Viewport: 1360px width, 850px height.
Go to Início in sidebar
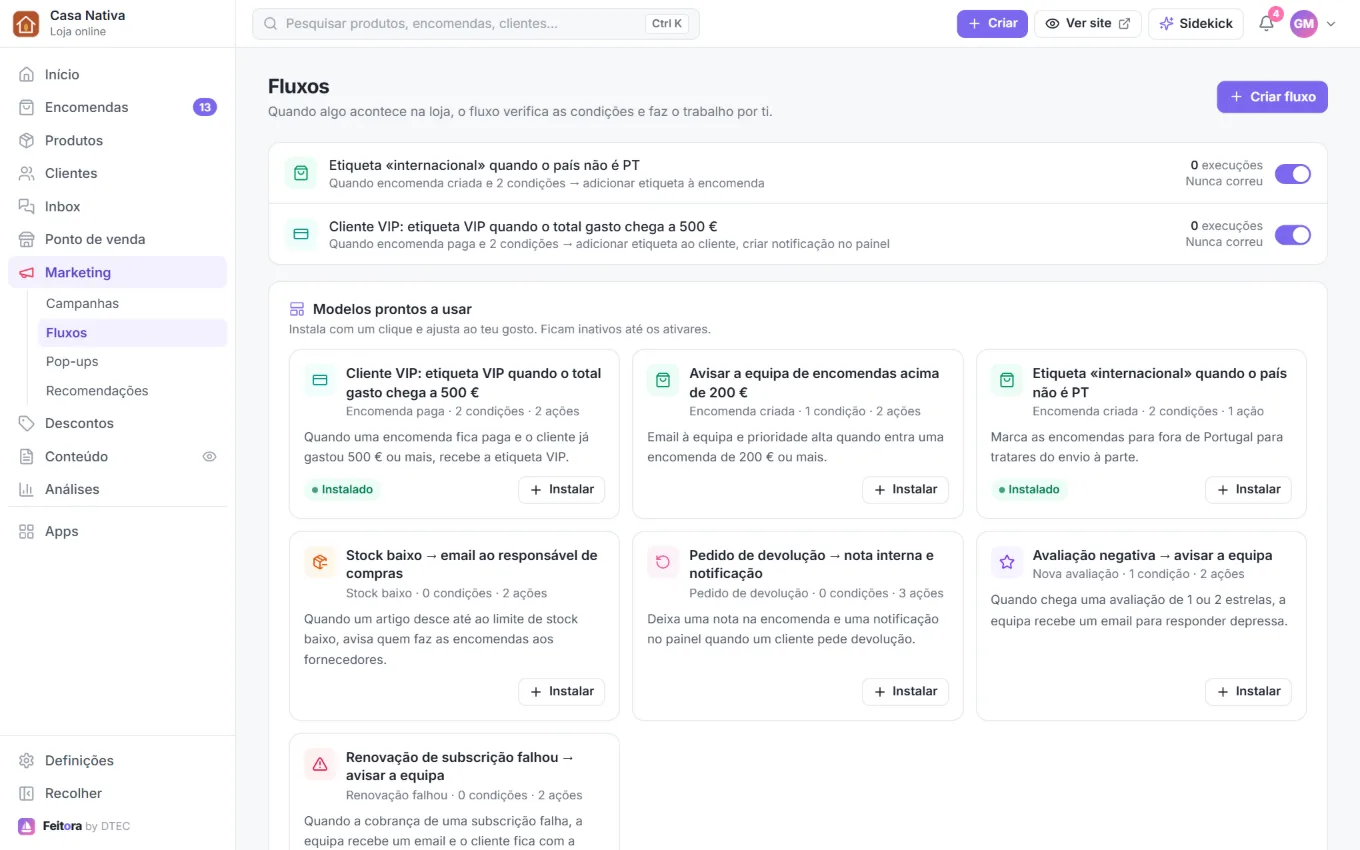[x=118, y=74]
